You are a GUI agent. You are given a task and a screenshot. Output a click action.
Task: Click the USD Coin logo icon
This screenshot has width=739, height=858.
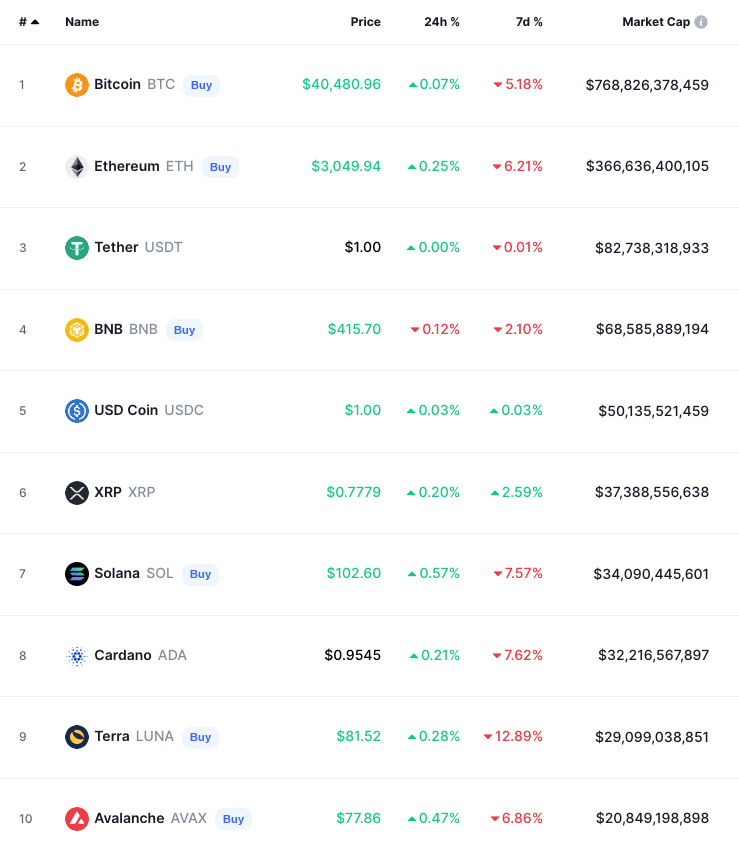point(77,411)
